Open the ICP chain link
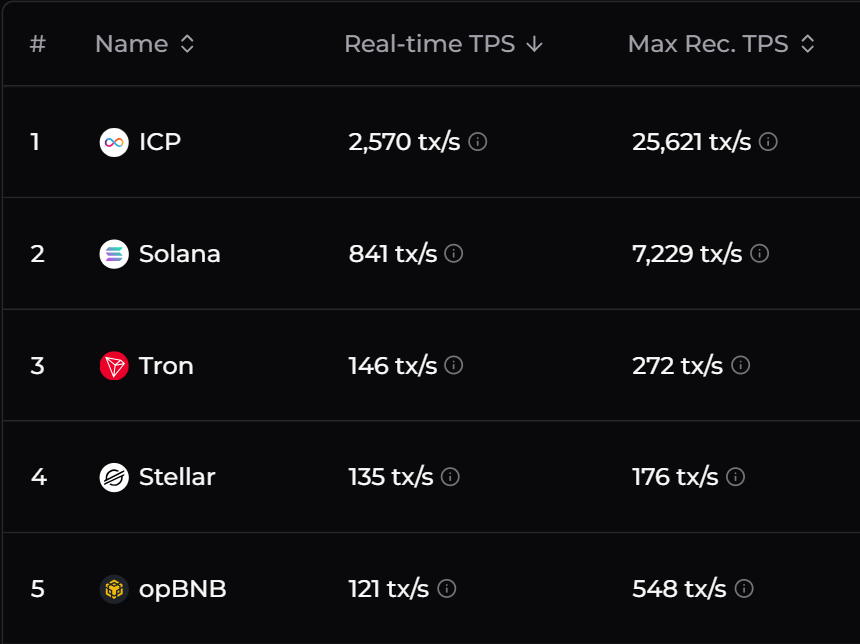Viewport: 860px width, 644px height. click(160, 142)
